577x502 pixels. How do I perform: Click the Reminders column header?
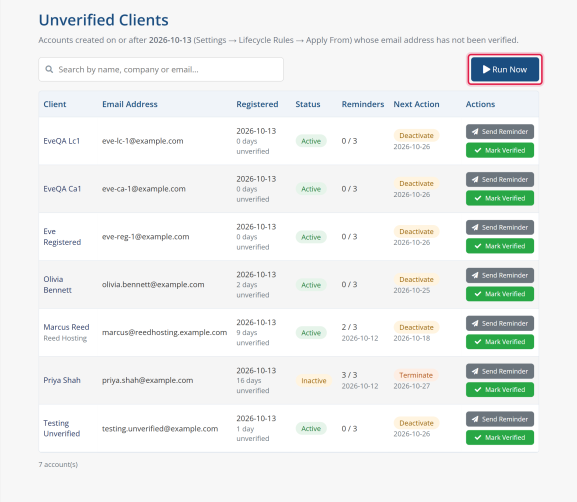point(362,104)
